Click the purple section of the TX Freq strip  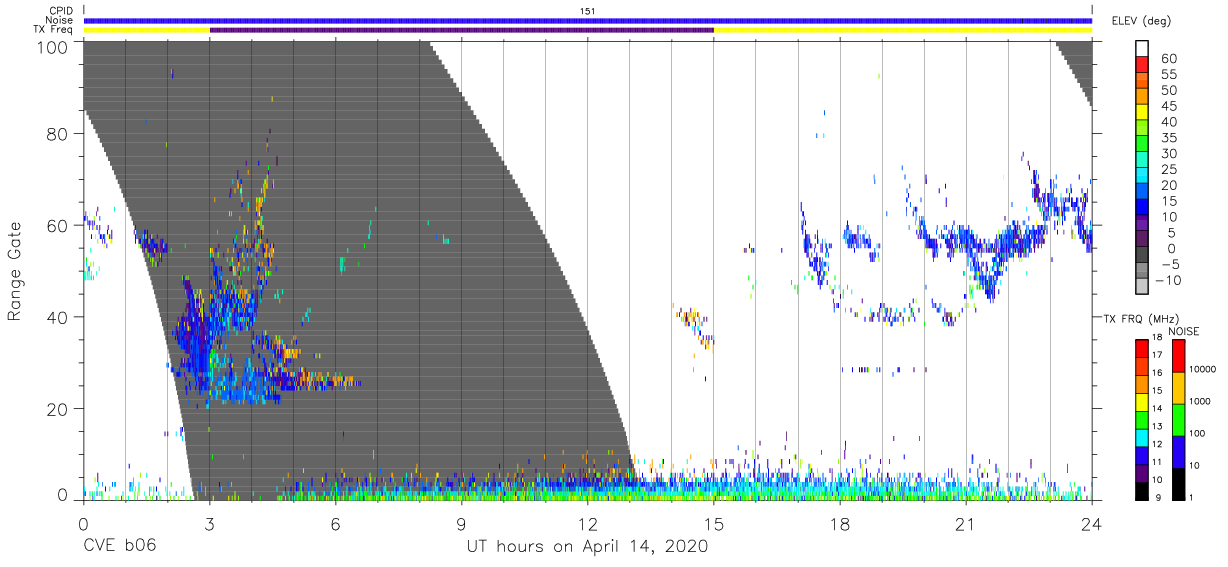tap(462, 30)
